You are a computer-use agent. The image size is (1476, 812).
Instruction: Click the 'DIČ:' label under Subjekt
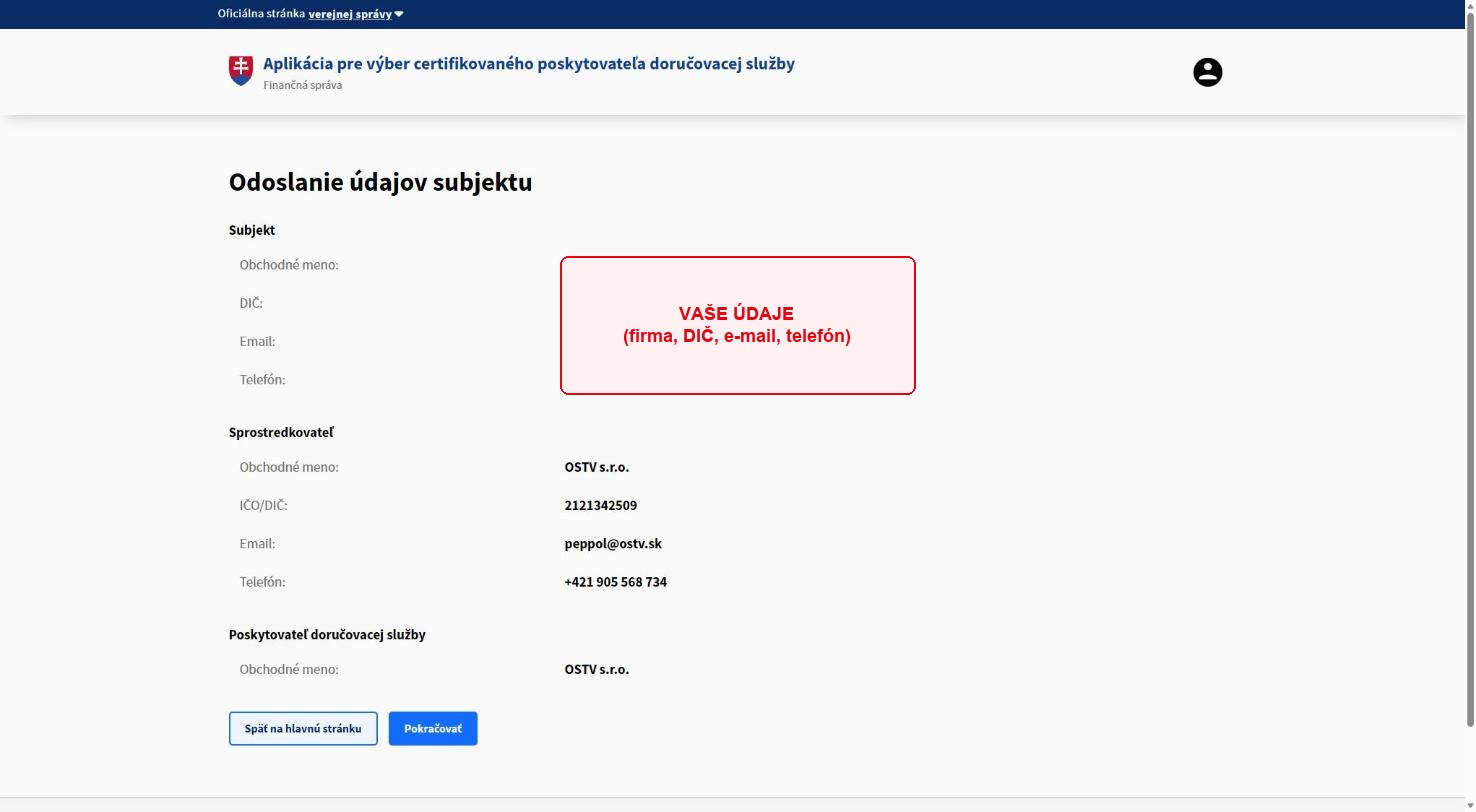(251, 303)
